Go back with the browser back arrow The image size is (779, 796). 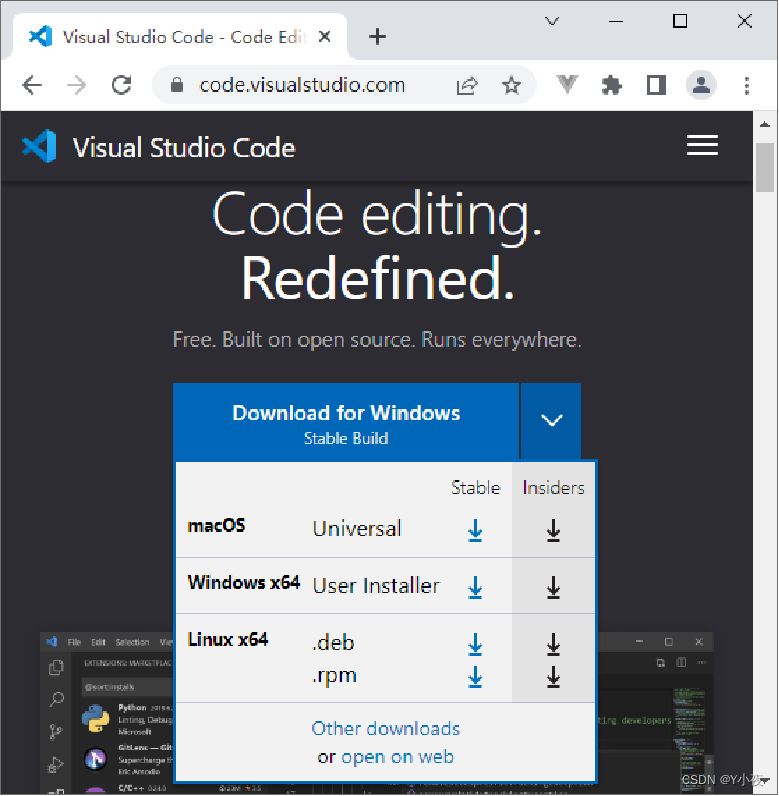point(32,85)
